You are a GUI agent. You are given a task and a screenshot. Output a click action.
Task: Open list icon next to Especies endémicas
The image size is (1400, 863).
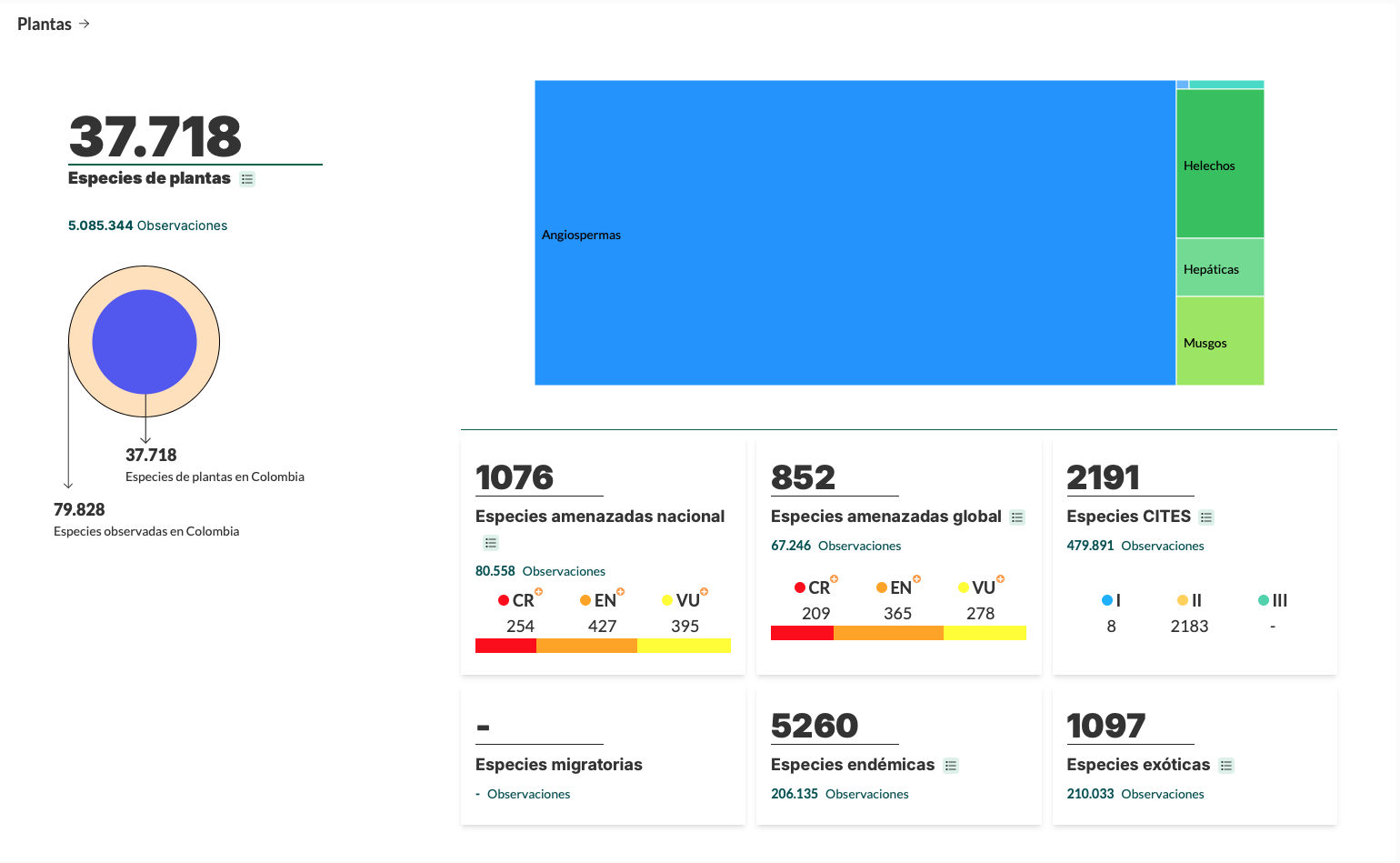coord(951,766)
